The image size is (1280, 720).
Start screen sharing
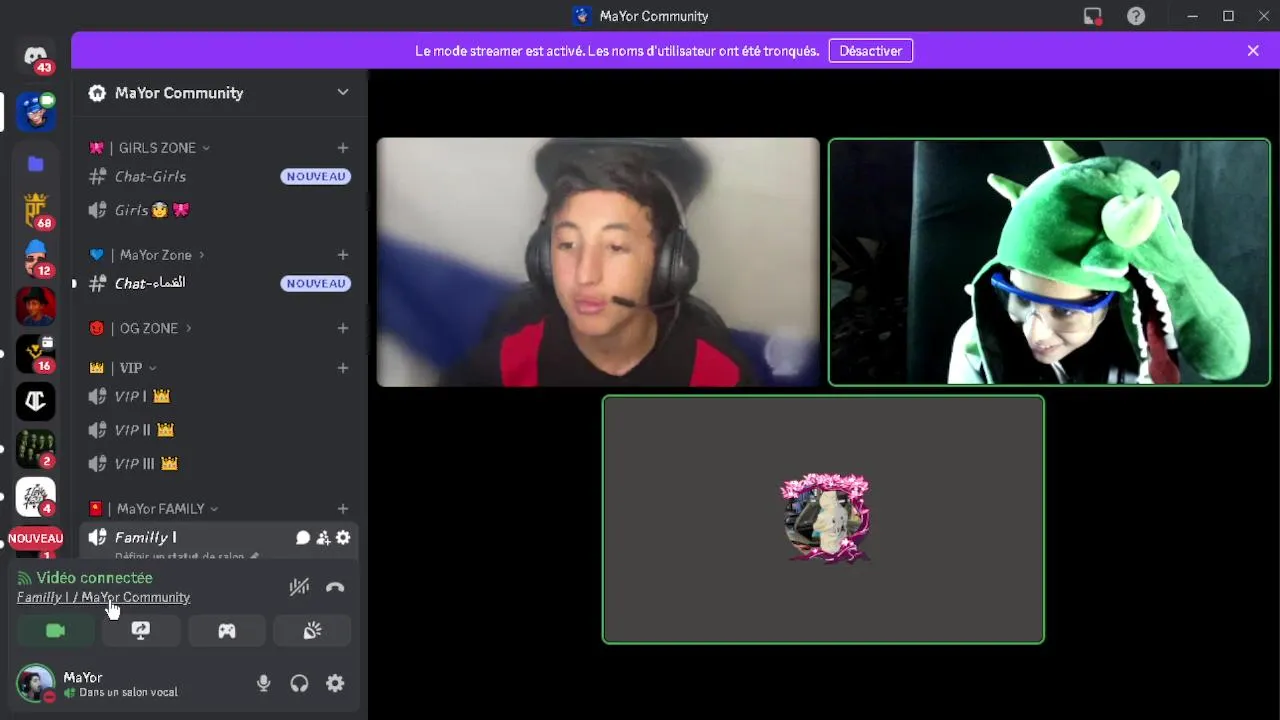click(141, 631)
